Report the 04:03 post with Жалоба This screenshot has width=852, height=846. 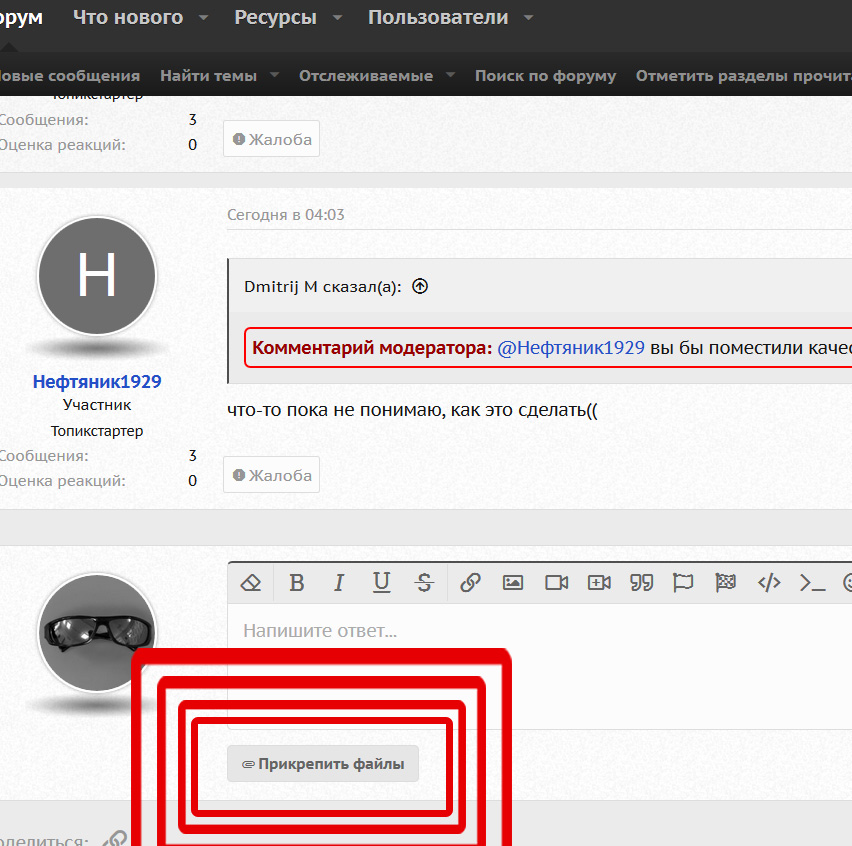pos(271,475)
